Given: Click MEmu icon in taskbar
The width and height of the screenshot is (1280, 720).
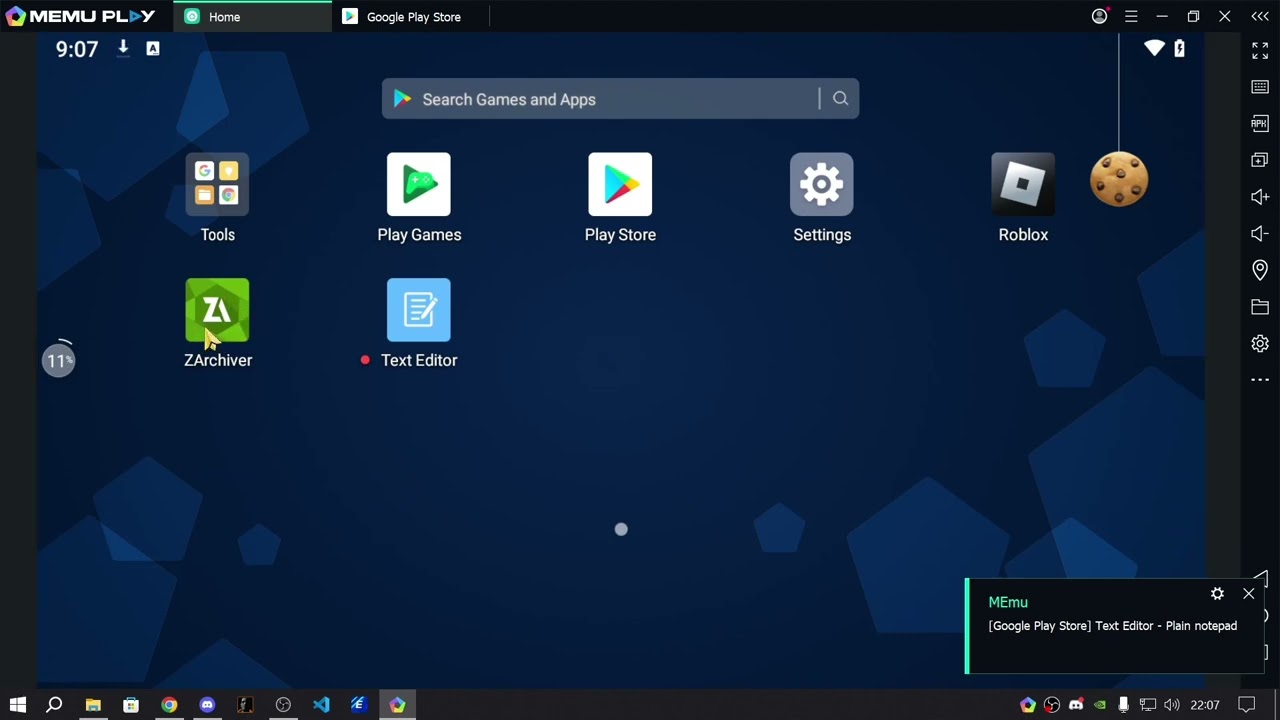Looking at the screenshot, I should pos(397,705).
